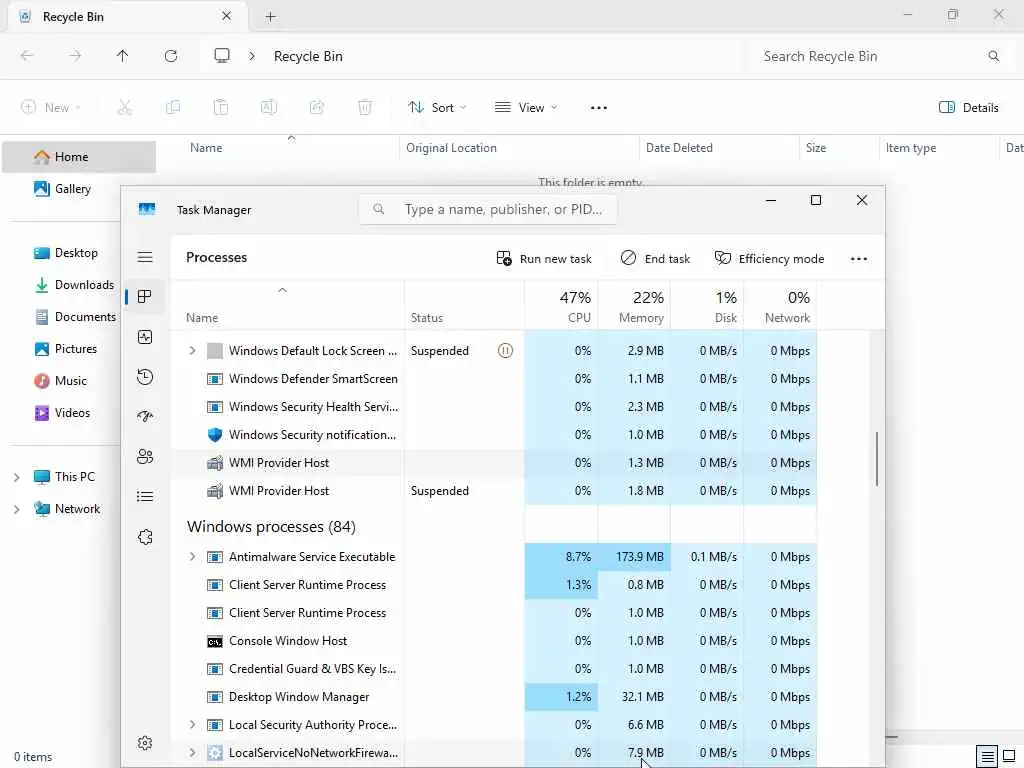The image size is (1024, 768).
Task: Click the Share icon in Explorer toolbar
Action: [x=317, y=108]
